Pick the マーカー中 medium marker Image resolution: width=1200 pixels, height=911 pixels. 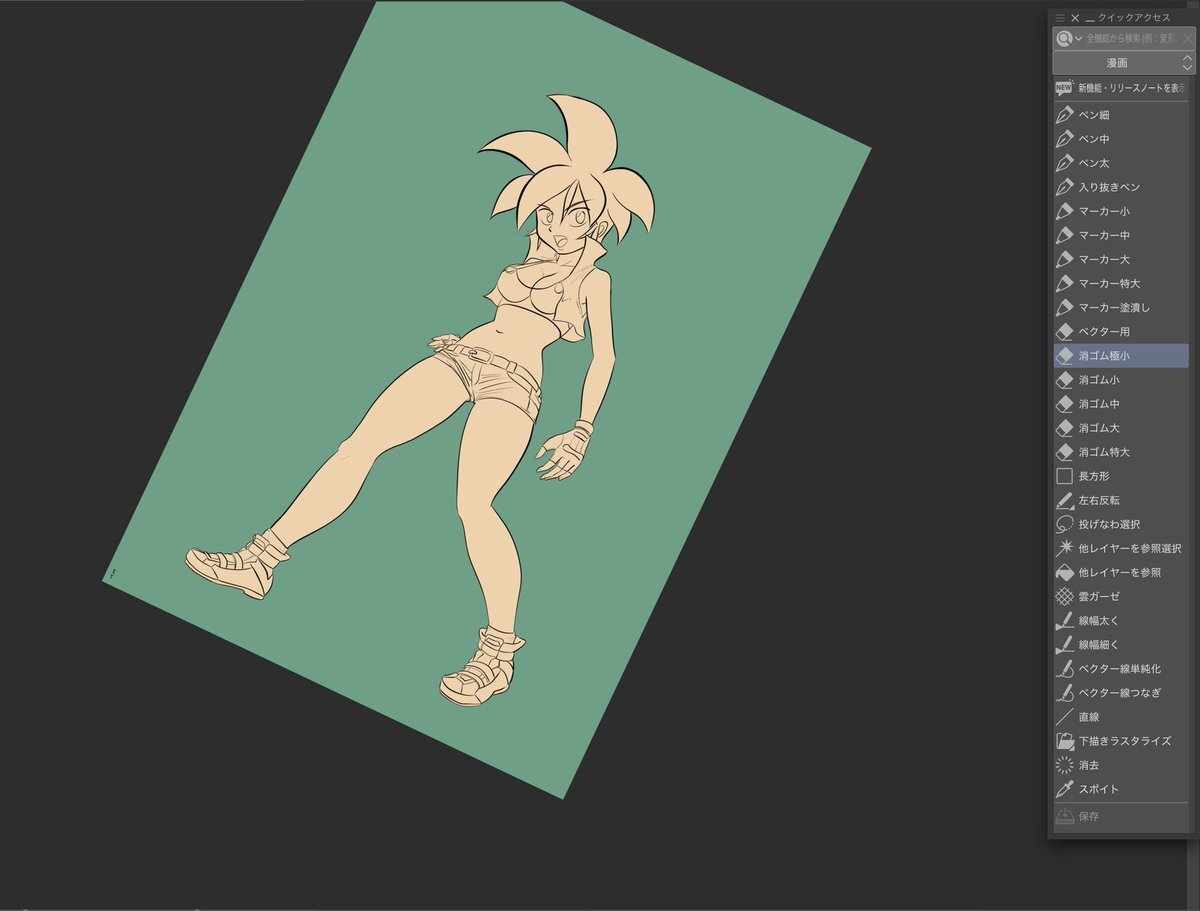click(x=1120, y=235)
